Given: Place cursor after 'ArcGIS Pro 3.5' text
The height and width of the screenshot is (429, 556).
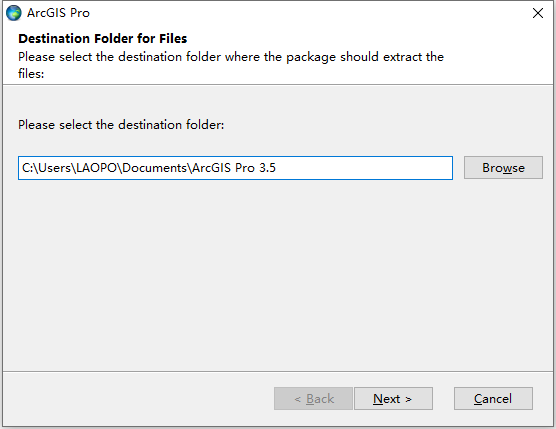Looking at the screenshot, I should click(277, 168).
